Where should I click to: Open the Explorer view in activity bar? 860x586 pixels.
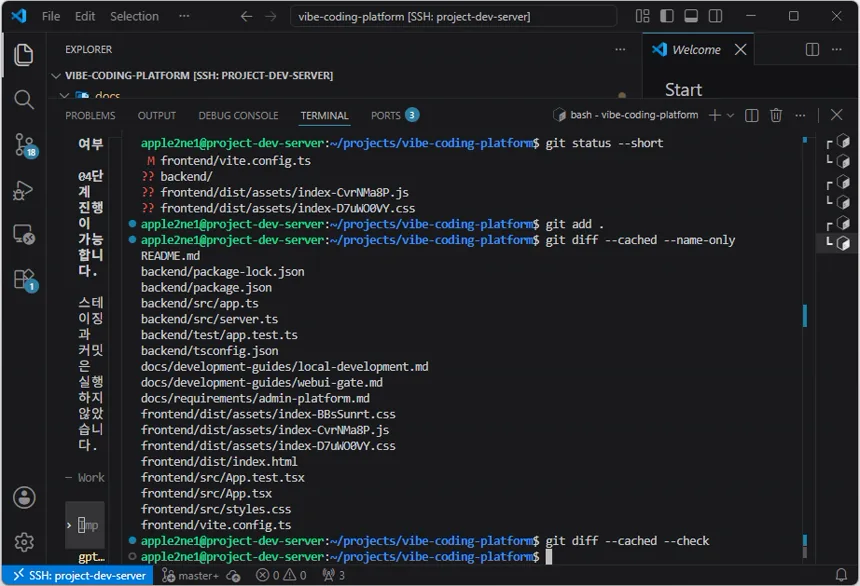point(24,55)
